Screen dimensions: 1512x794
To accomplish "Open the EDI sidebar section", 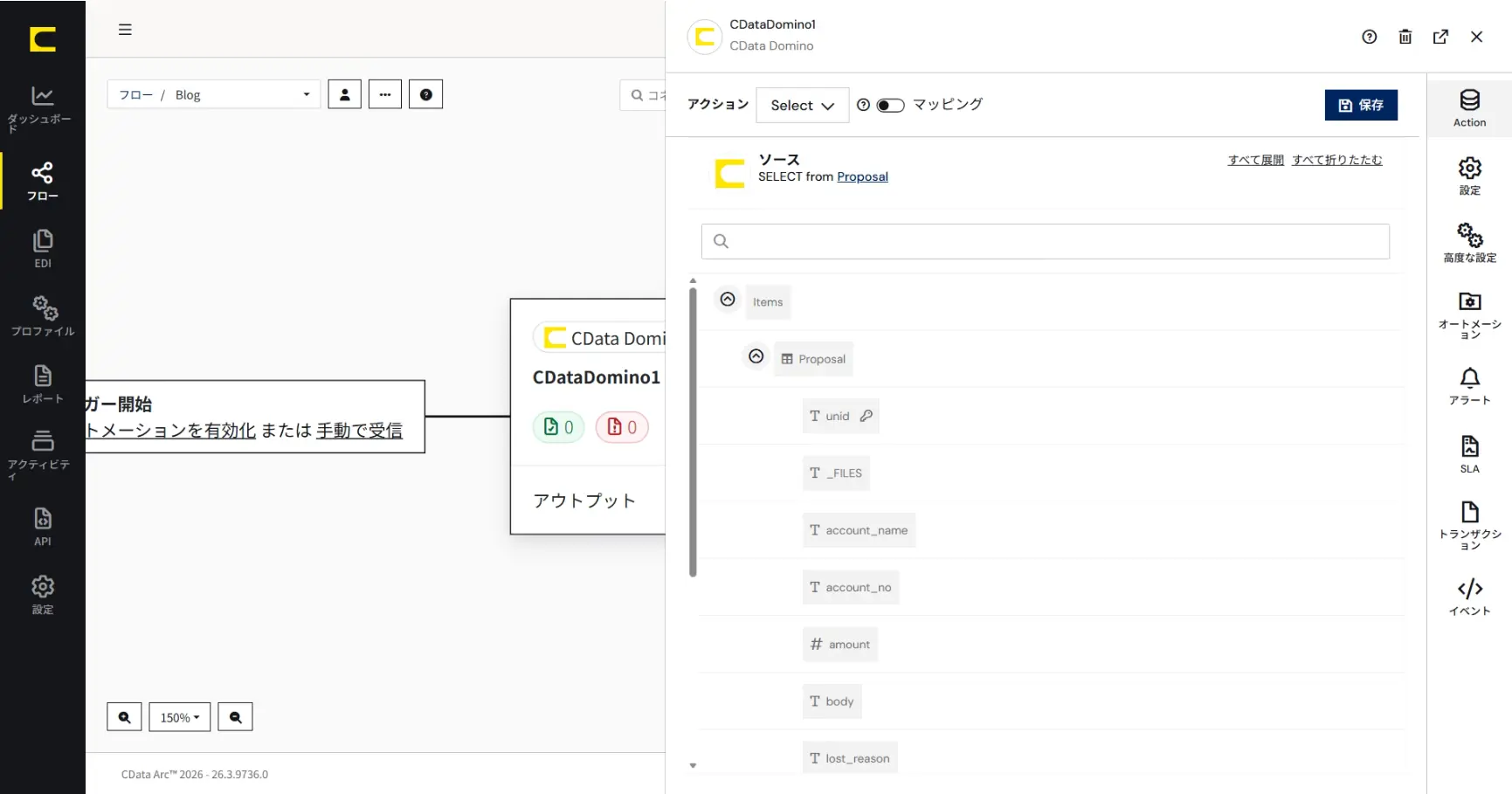I will coord(42,249).
